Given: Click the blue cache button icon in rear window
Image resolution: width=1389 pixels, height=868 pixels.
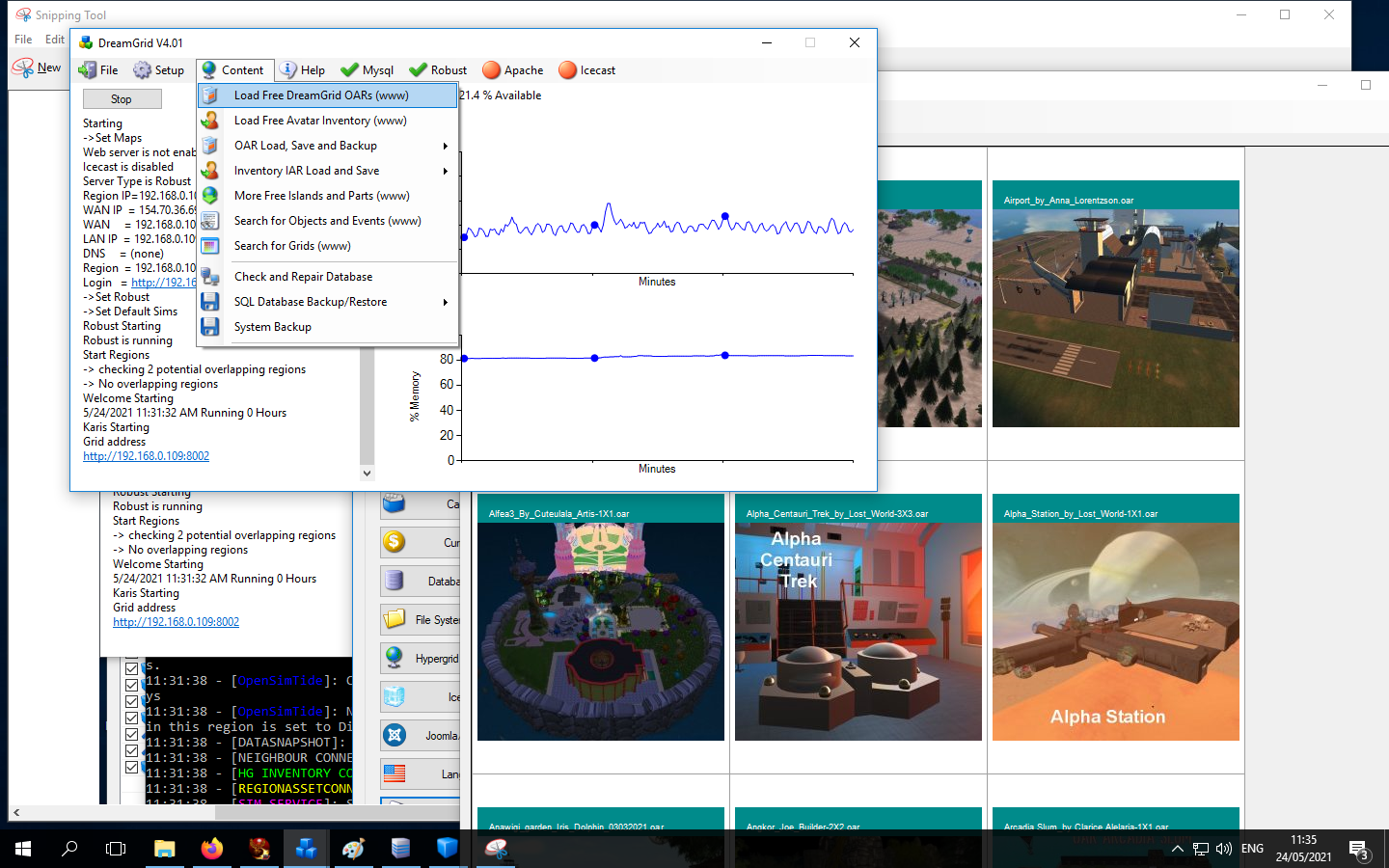Looking at the screenshot, I should pyautogui.click(x=394, y=503).
